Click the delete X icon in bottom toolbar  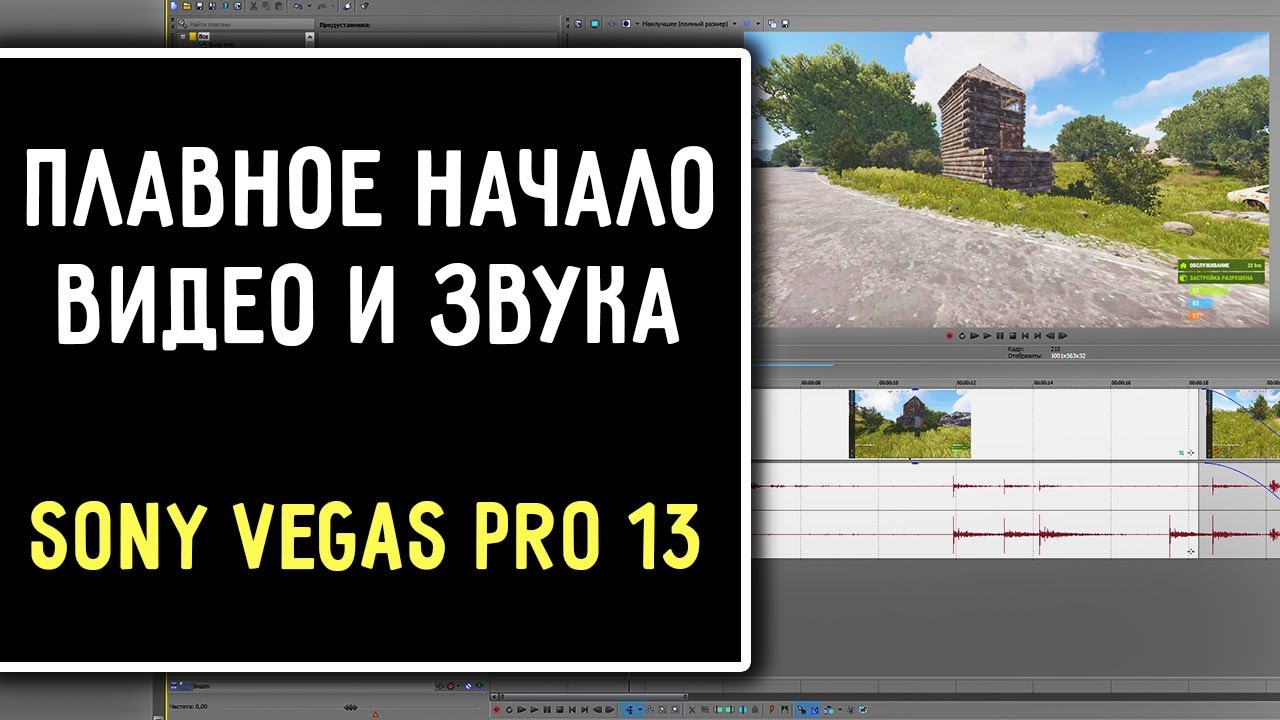[x=692, y=710]
